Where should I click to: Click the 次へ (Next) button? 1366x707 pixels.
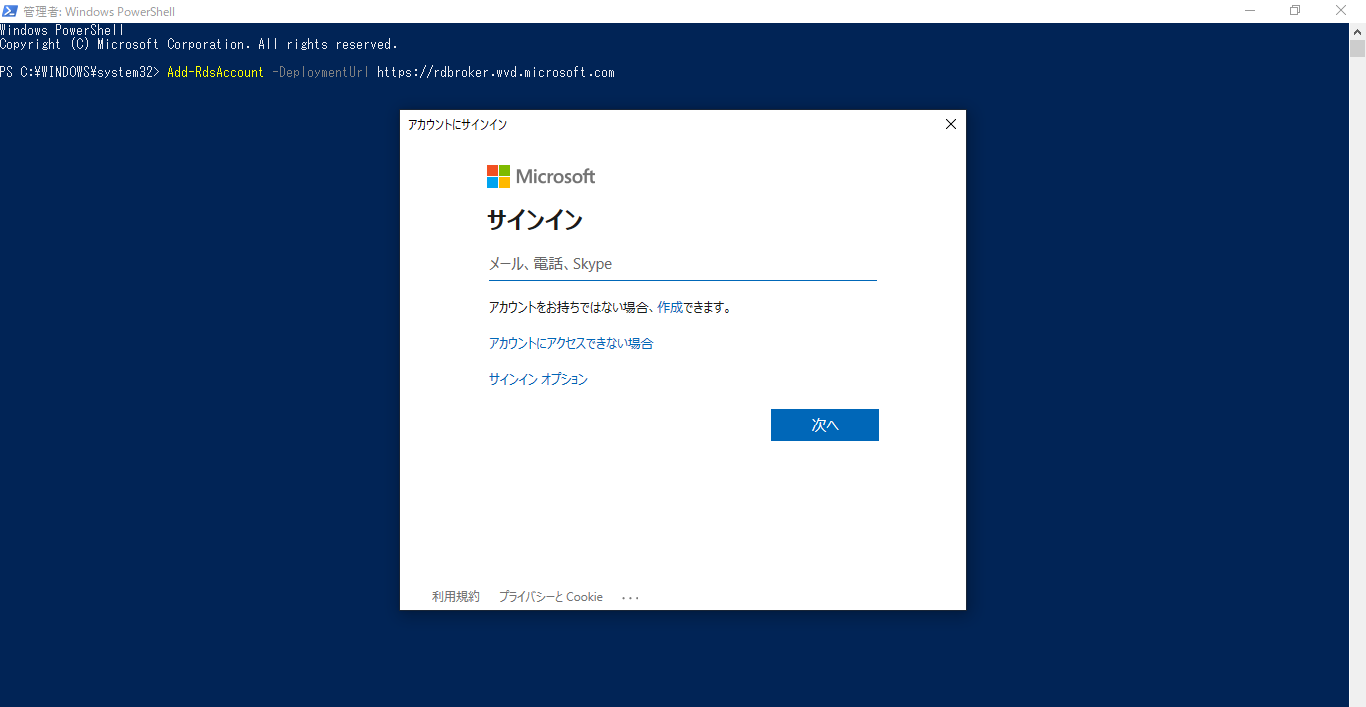coord(824,425)
